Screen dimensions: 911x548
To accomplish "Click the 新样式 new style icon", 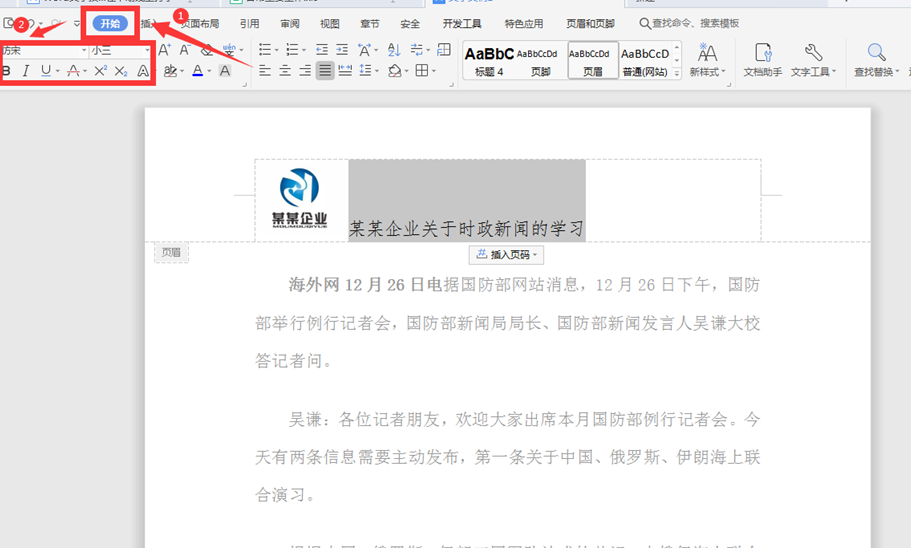I will [x=707, y=60].
